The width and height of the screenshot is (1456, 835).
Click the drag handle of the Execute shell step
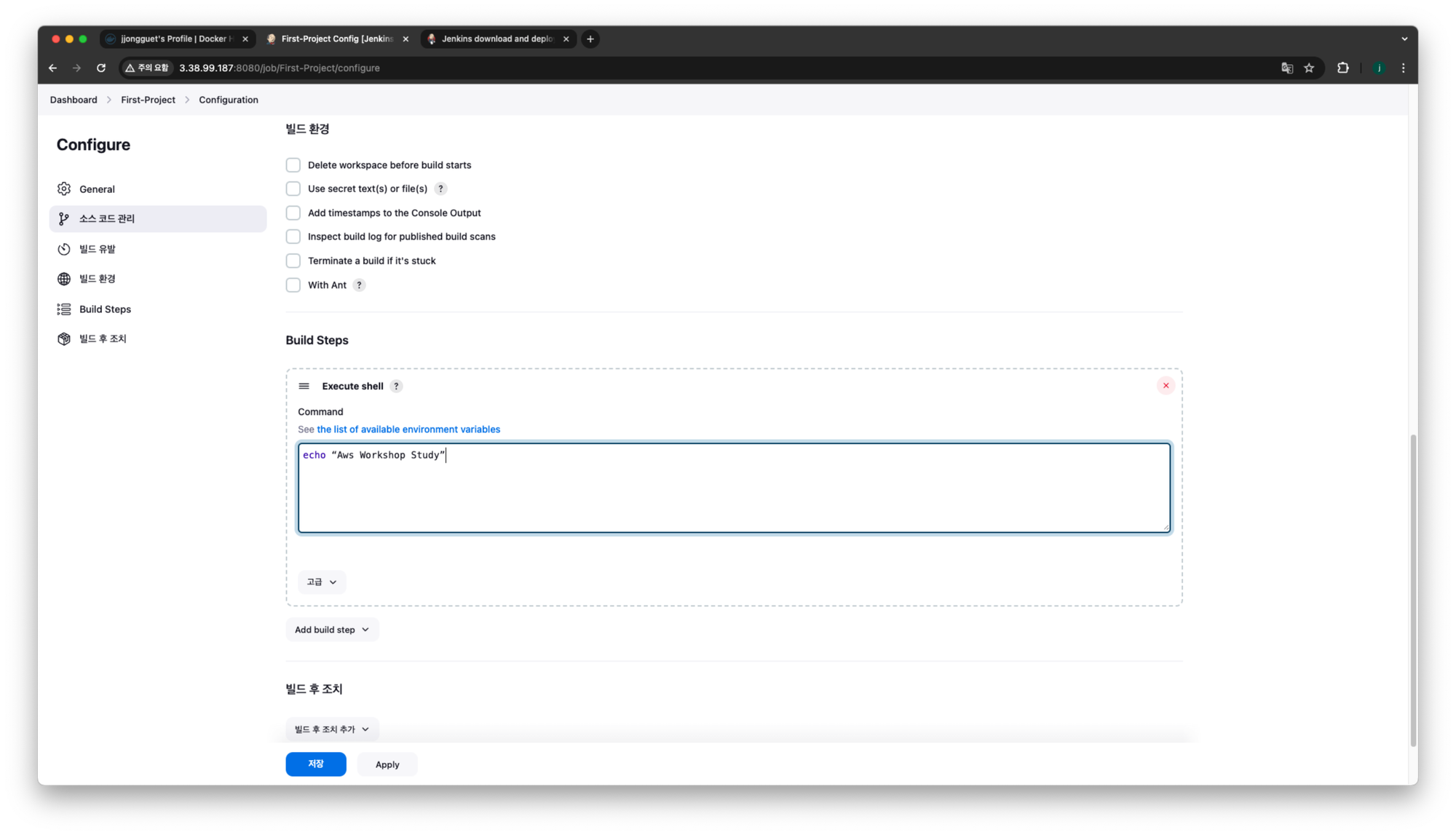click(x=304, y=387)
